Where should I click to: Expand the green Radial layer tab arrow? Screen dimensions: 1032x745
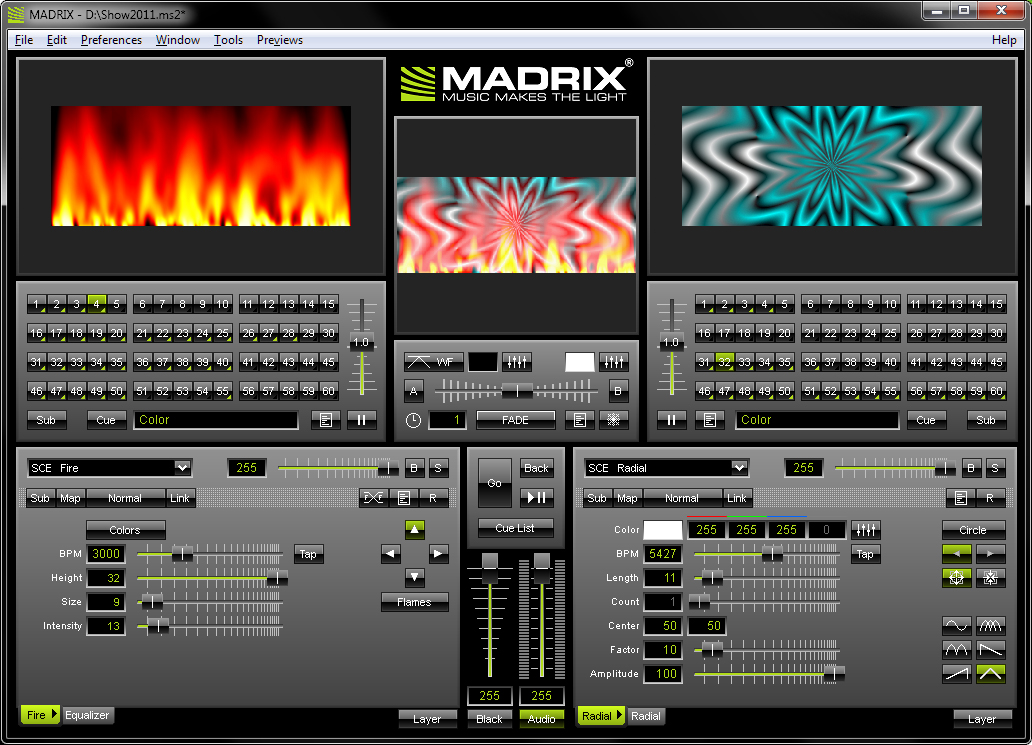[619, 715]
